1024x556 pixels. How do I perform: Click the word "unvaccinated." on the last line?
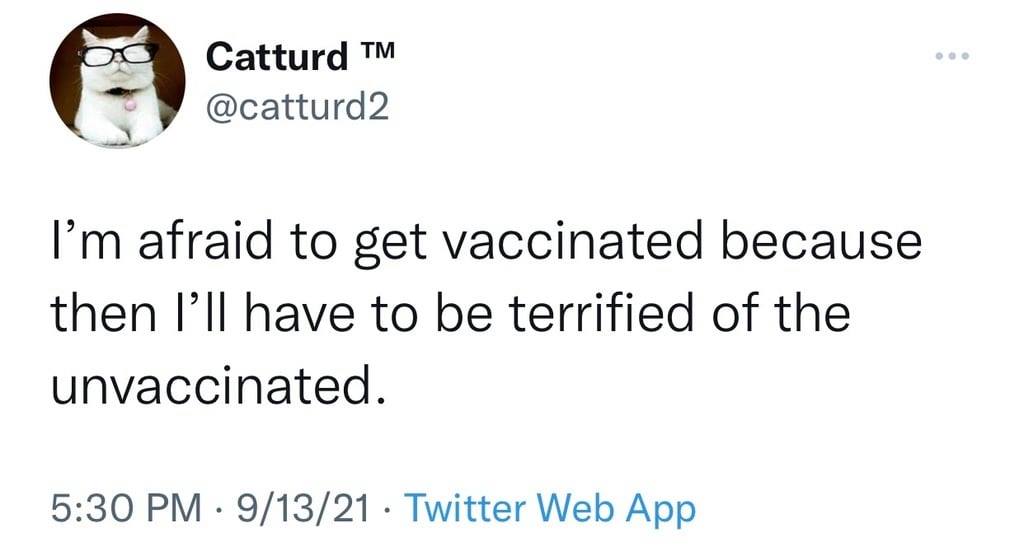click(x=218, y=383)
